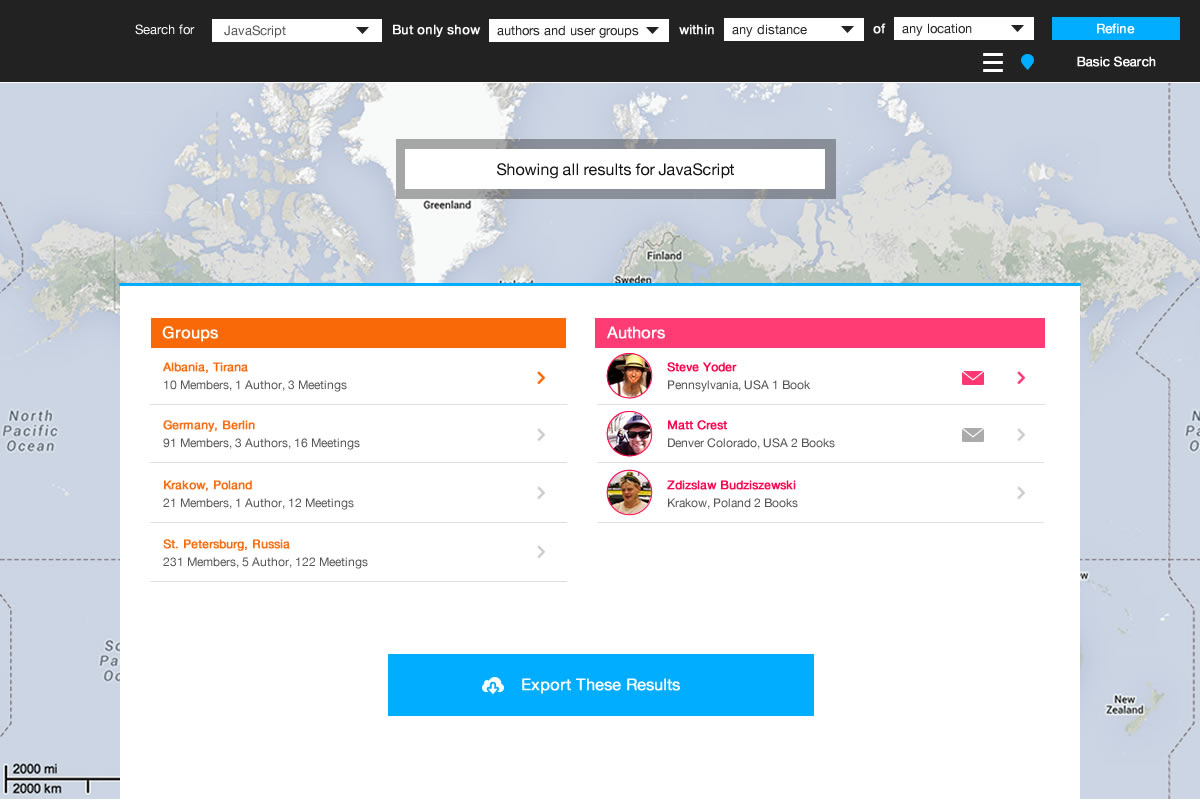
Task: Click the orange chevron for Albania, Tirana
Action: [x=541, y=377]
